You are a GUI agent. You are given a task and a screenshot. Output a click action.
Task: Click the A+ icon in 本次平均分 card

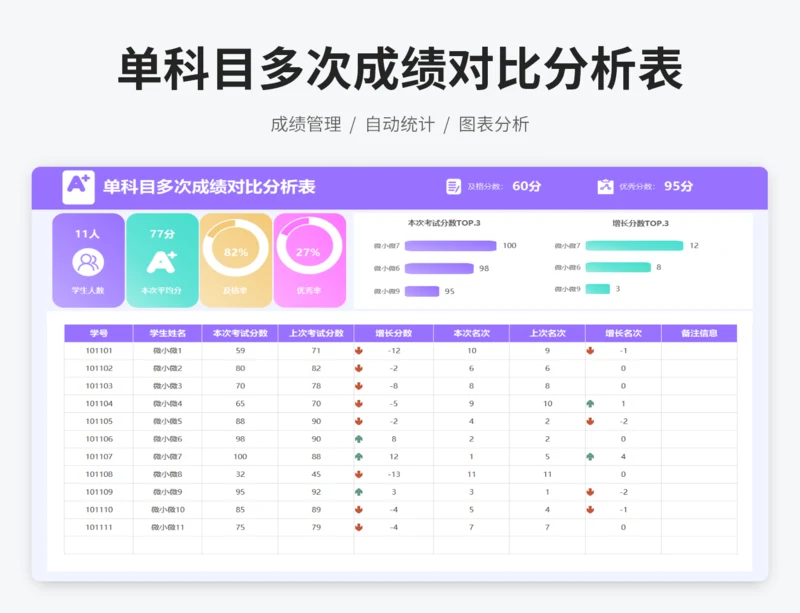click(x=161, y=262)
